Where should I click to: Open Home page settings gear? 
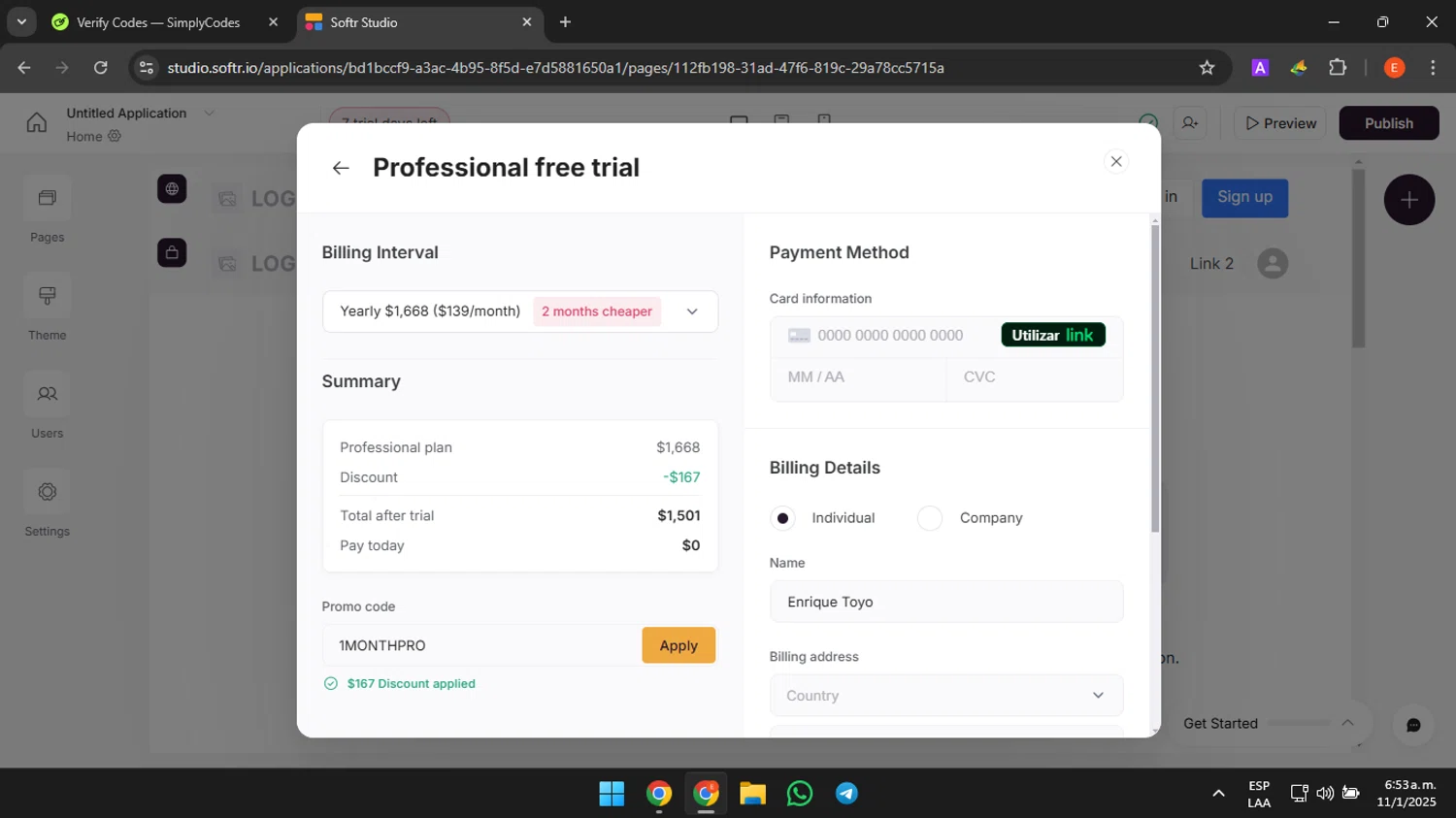coord(115,137)
